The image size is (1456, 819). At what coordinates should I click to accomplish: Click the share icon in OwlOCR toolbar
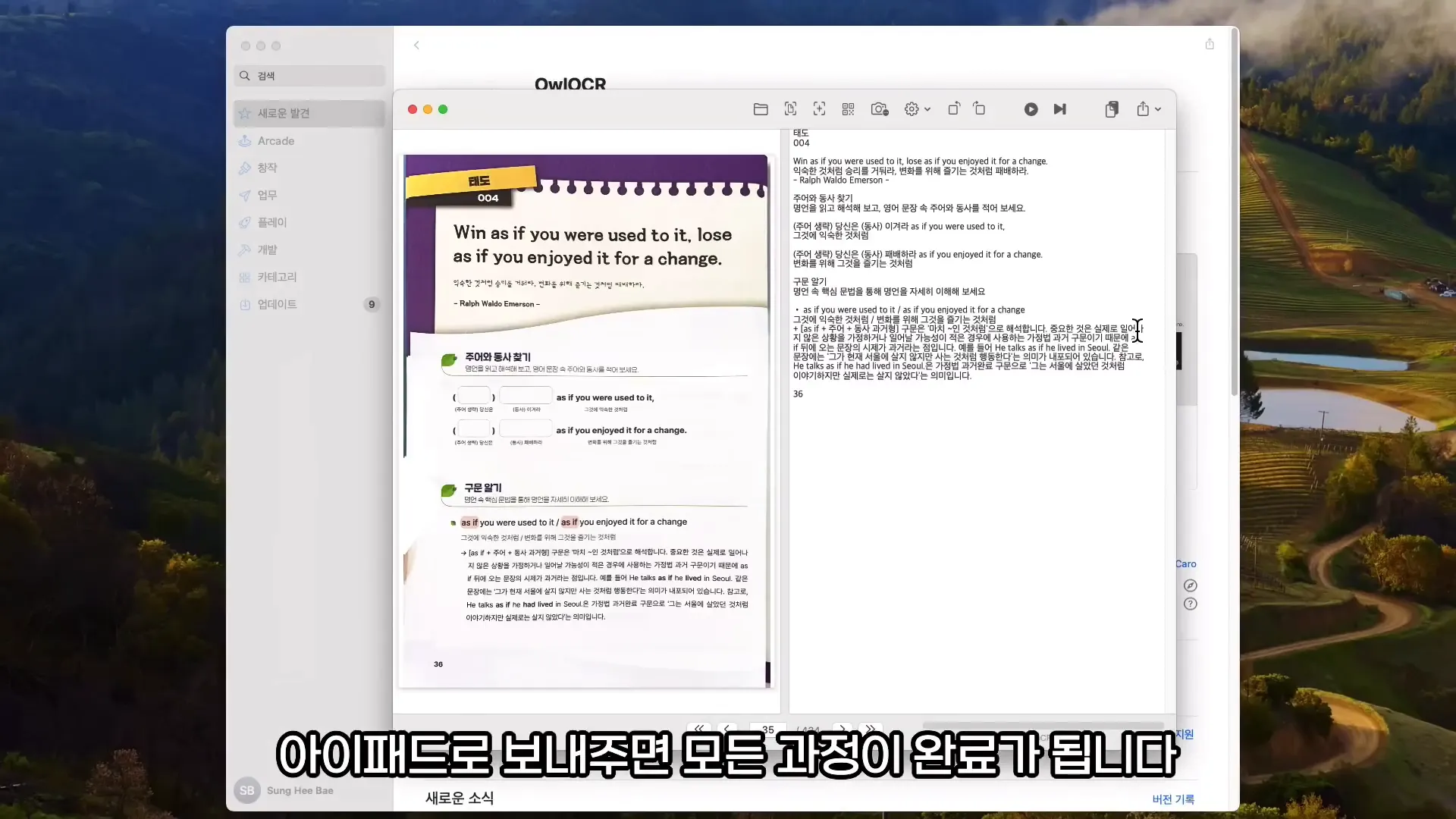click(x=1143, y=108)
